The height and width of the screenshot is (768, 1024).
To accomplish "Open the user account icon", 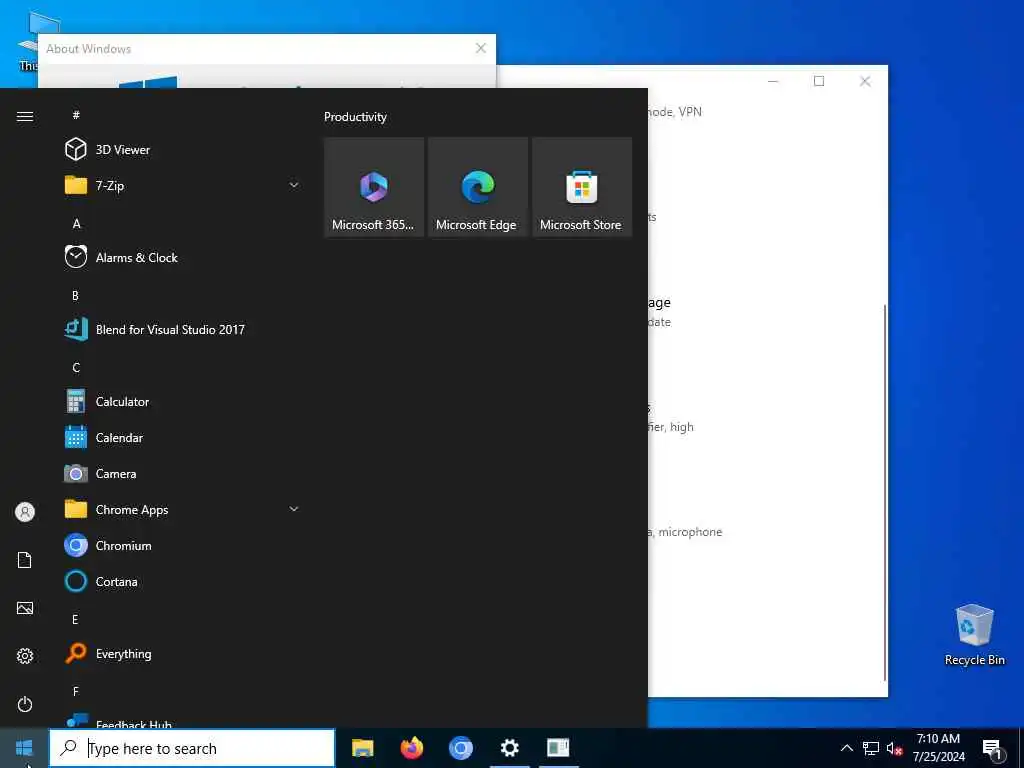I will [x=25, y=512].
